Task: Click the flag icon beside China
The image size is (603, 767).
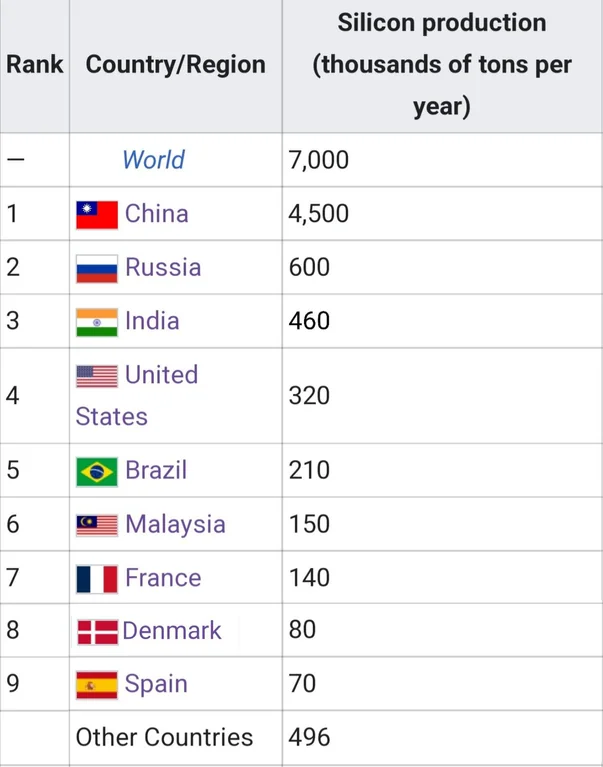Action: pyautogui.click(x=97, y=214)
